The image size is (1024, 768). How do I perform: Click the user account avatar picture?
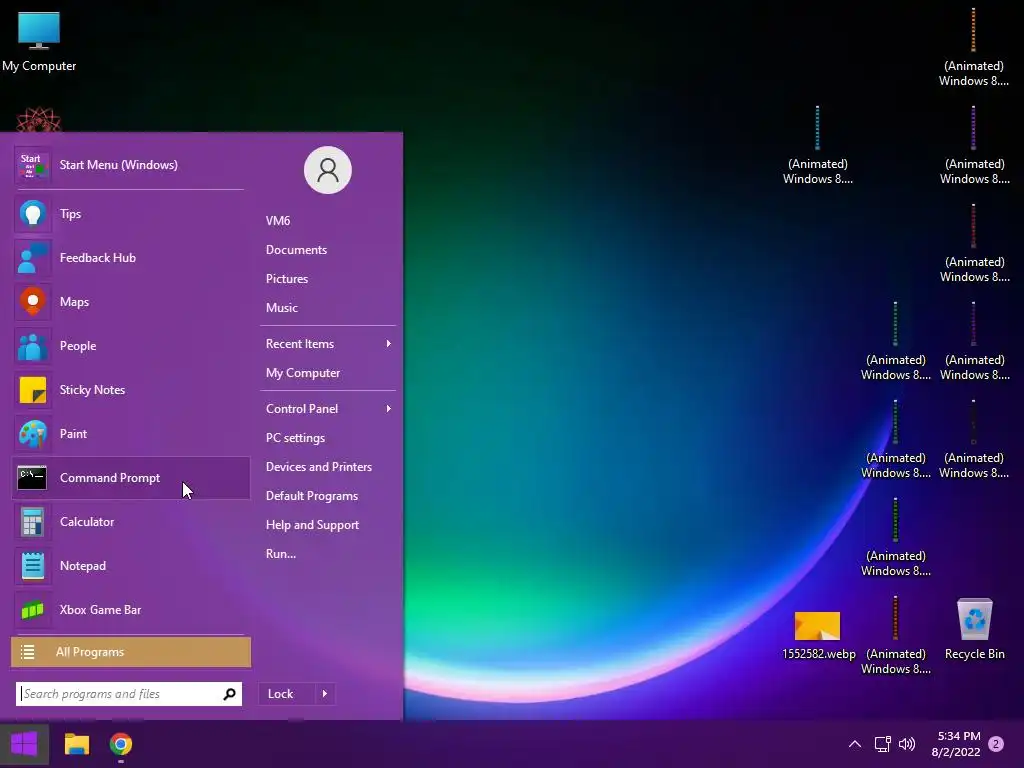click(328, 170)
